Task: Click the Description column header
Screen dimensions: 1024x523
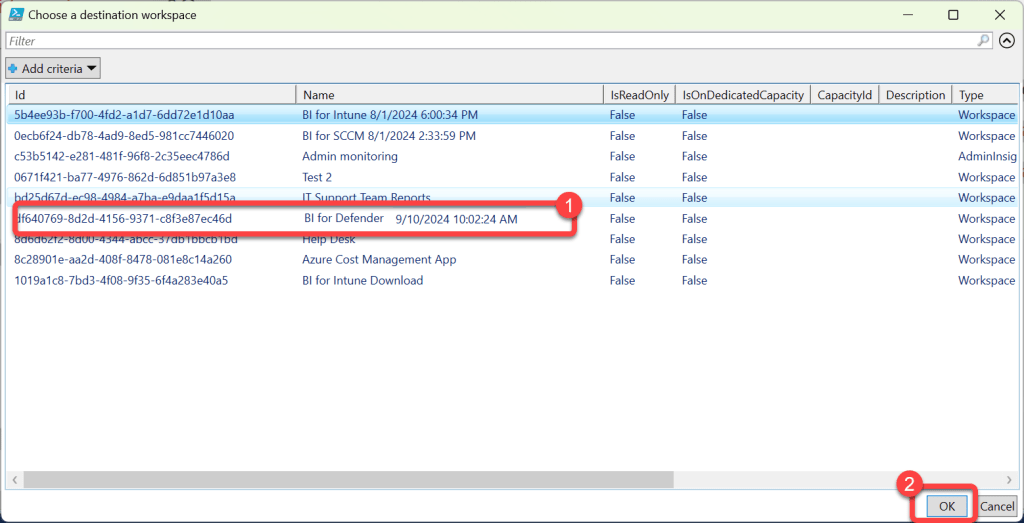Action: click(x=915, y=95)
